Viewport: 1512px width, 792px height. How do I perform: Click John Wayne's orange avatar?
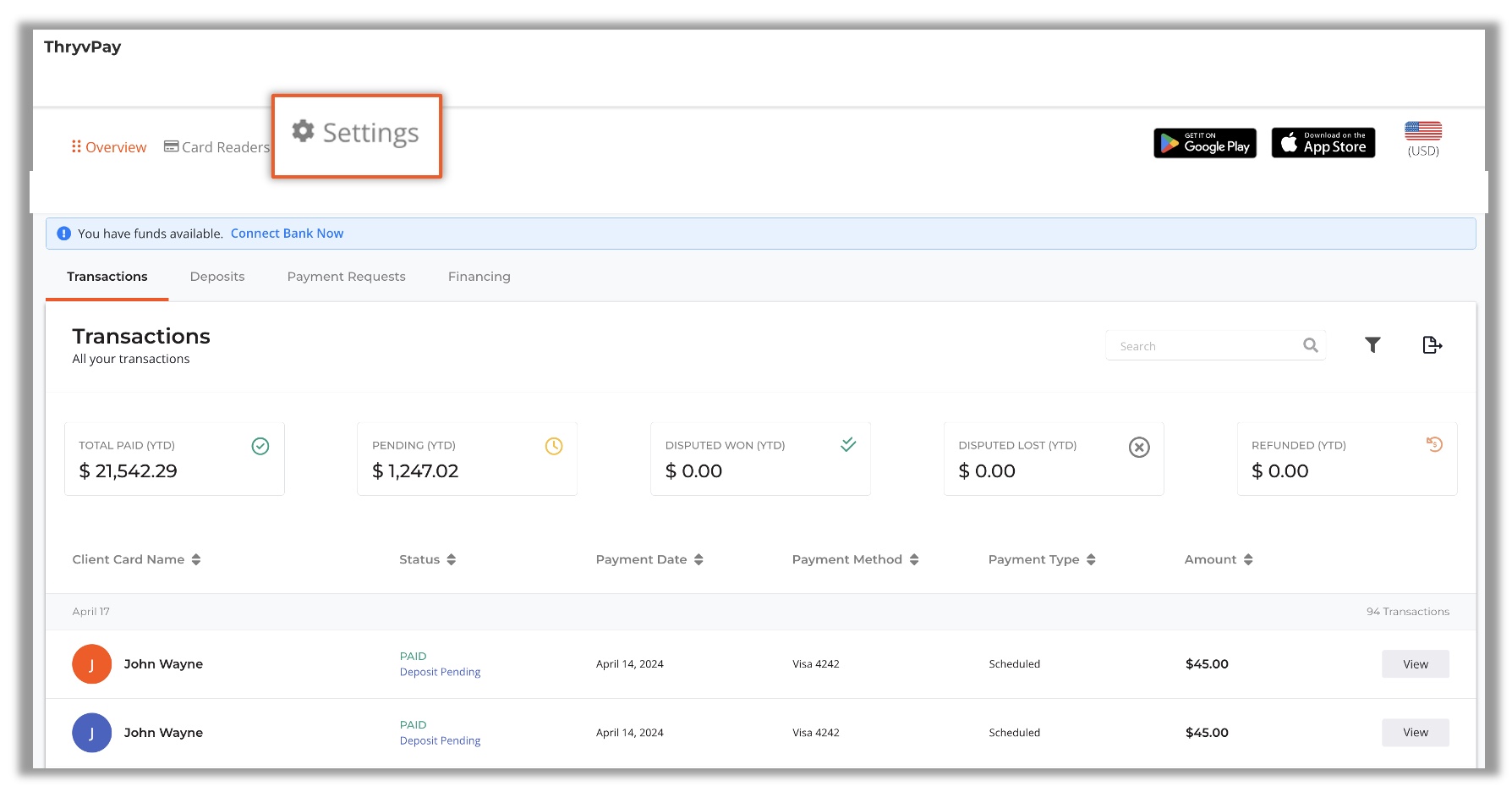pos(91,664)
